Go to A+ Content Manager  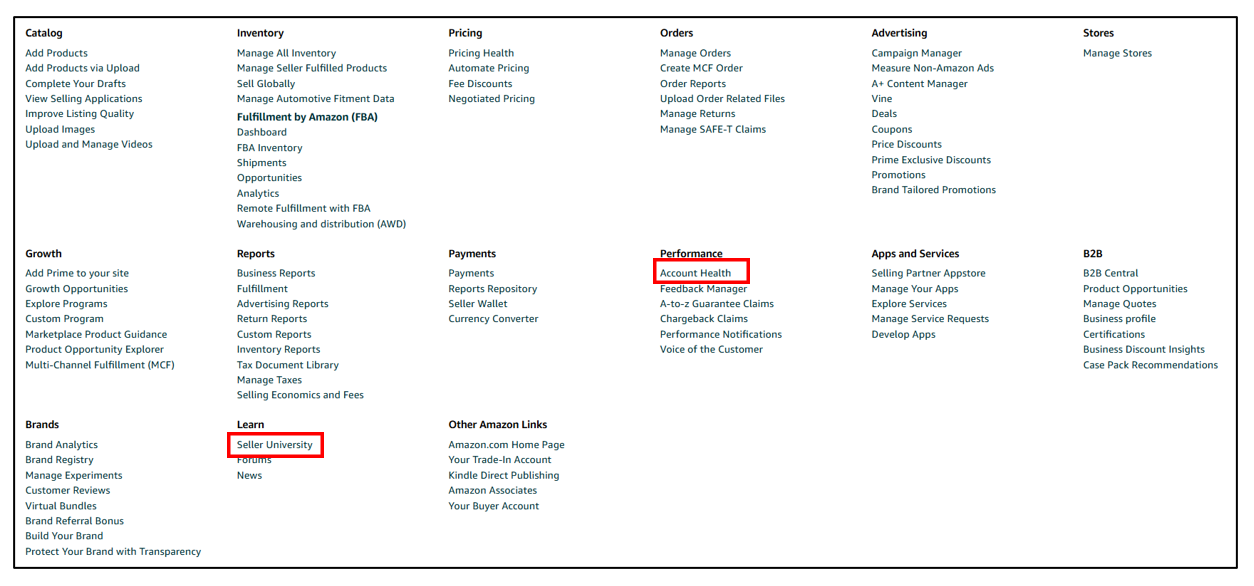920,84
